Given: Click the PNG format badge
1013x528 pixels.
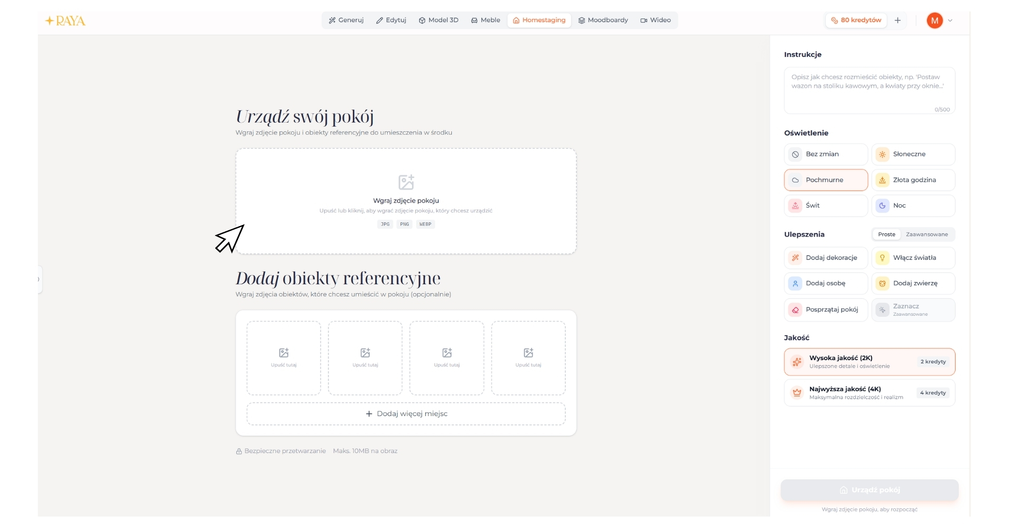Looking at the screenshot, I should coord(404,224).
